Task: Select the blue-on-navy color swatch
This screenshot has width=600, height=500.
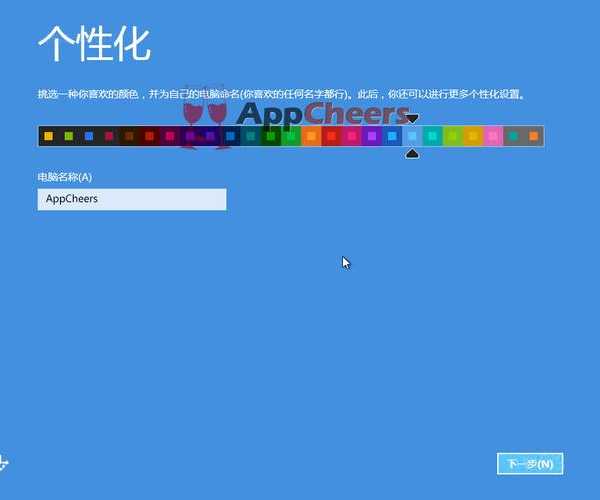Action: click(x=230, y=136)
